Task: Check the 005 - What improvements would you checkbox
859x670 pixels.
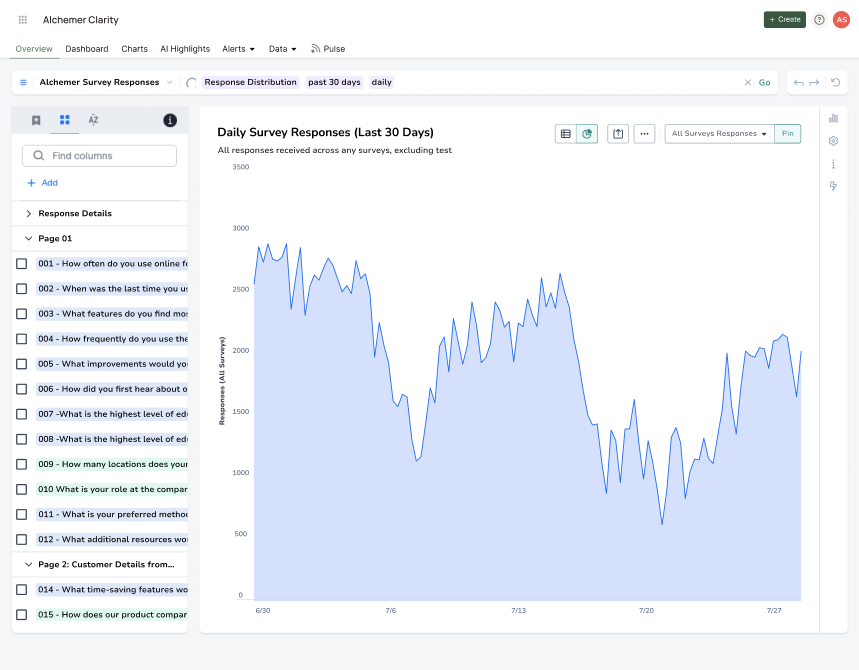Action: pos(21,364)
